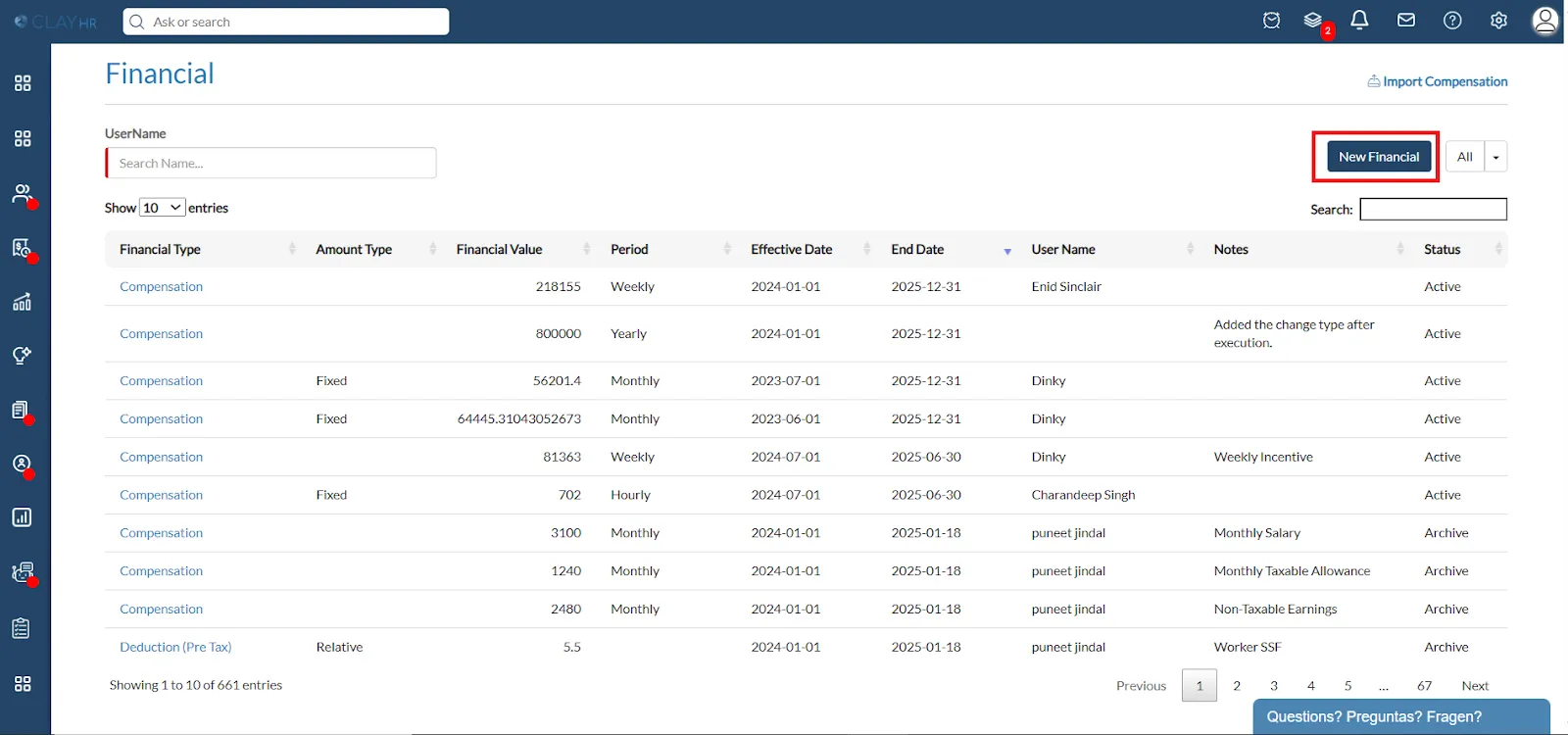
Task: Click the Monthly Taxable Allowance note
Action: (1292, 571)
